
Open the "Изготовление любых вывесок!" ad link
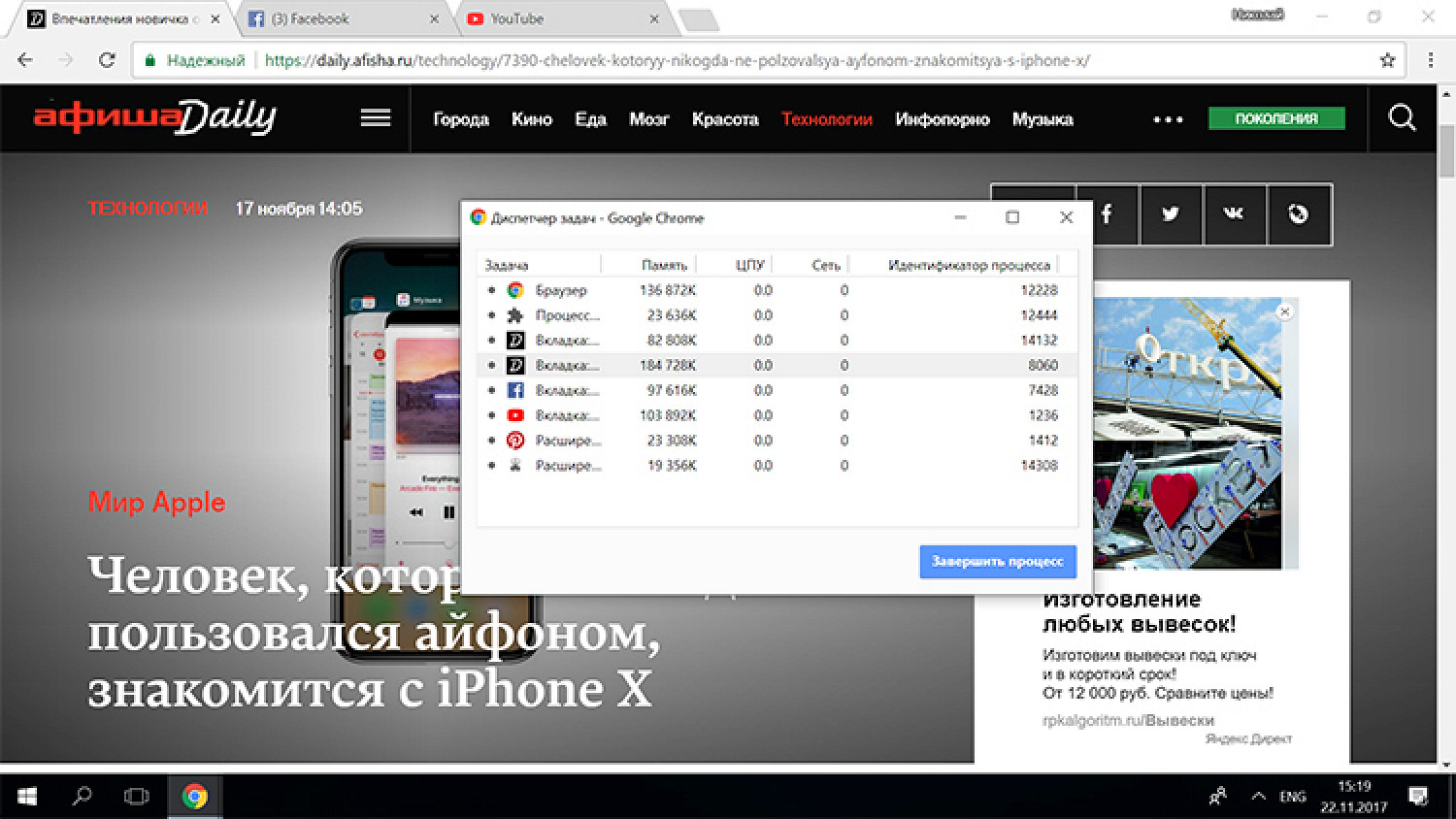1139,611
